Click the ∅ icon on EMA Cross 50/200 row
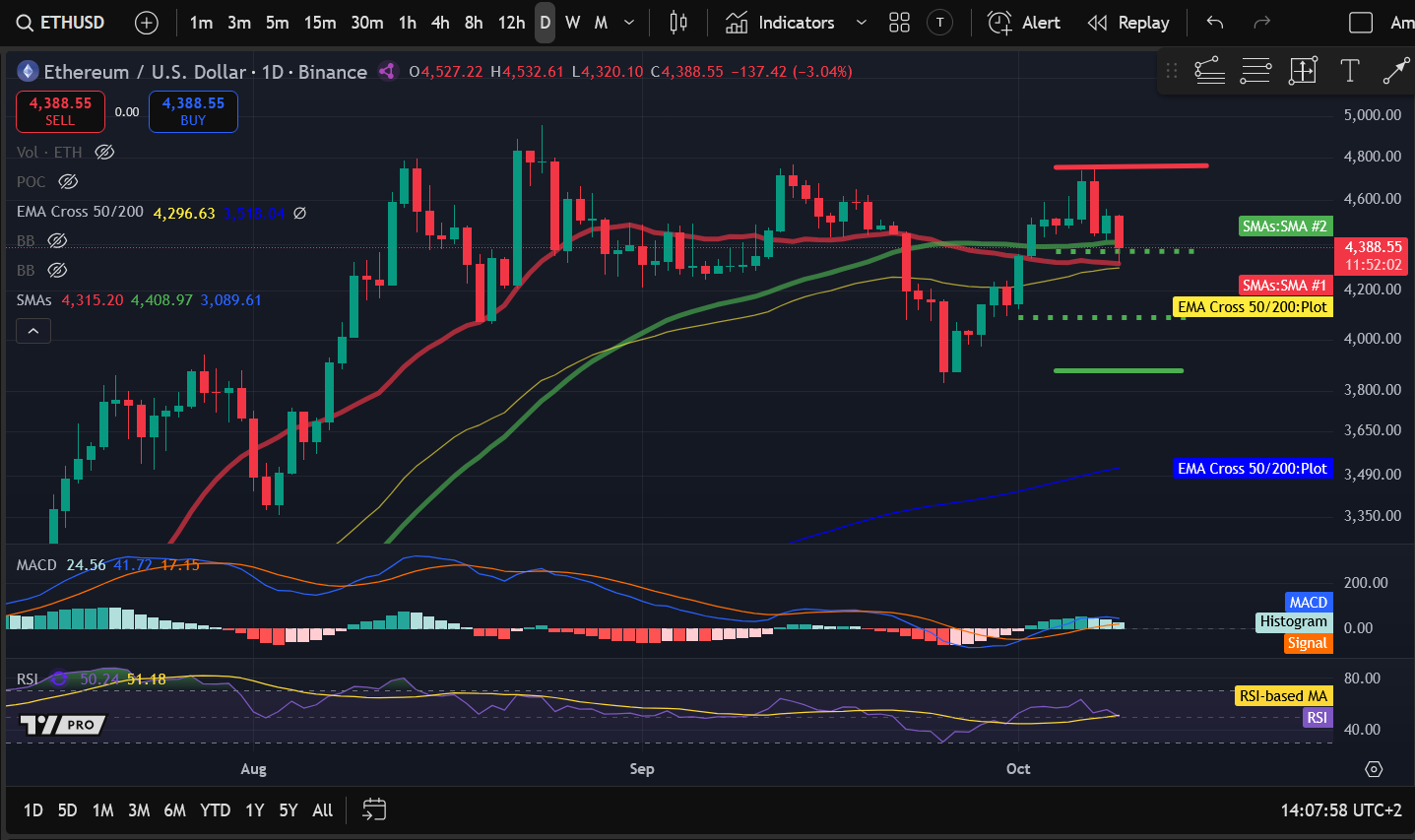 (x=299, y=213)
